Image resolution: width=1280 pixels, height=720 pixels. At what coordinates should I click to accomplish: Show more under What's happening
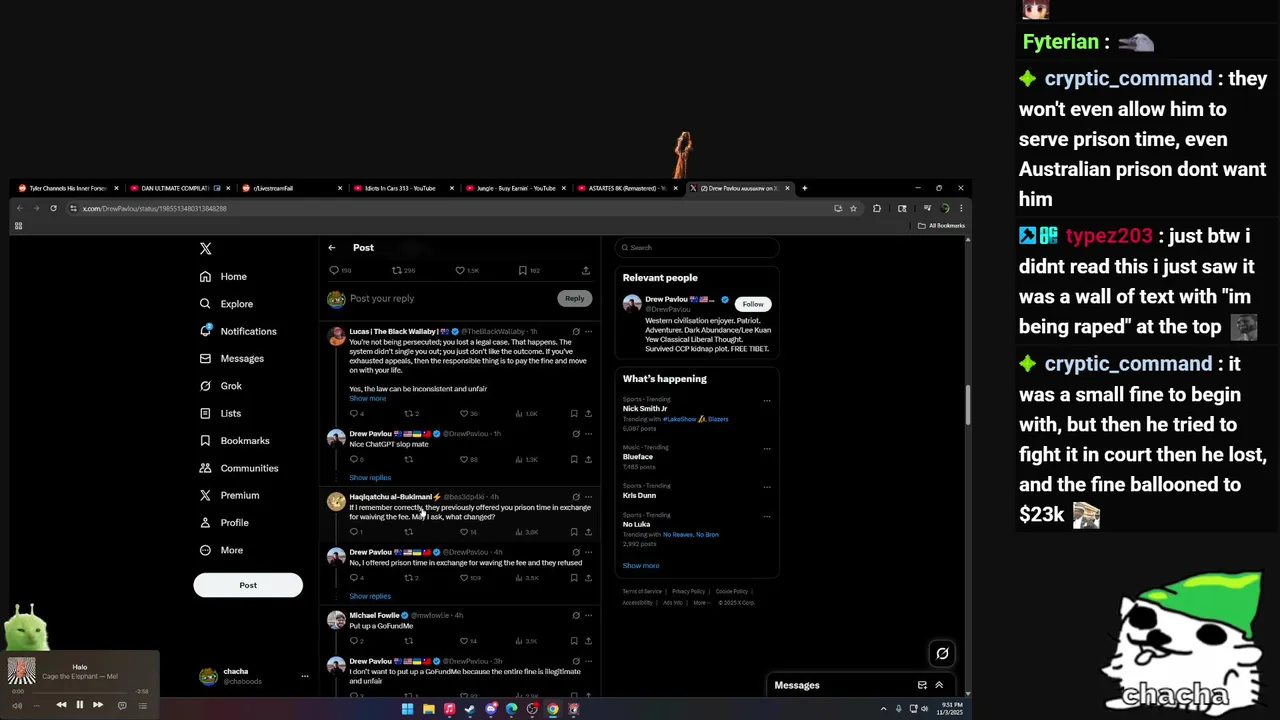[x=641, y=566]
